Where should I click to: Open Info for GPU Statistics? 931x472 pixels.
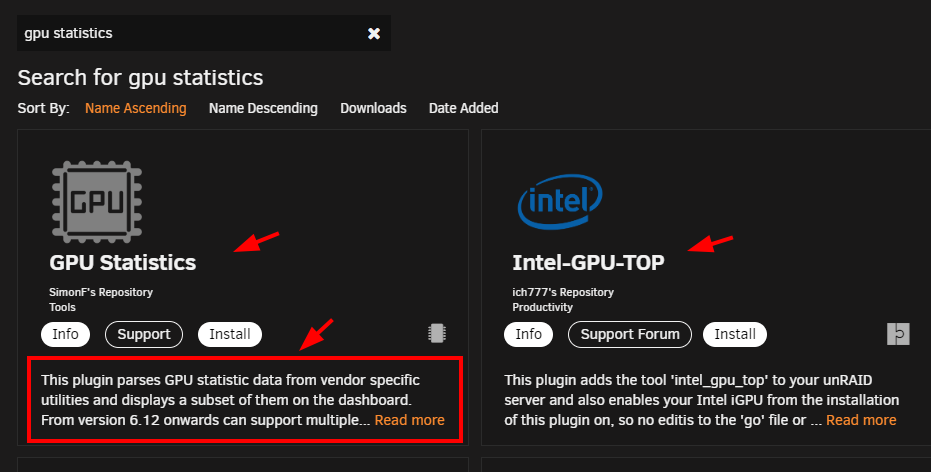65,334
